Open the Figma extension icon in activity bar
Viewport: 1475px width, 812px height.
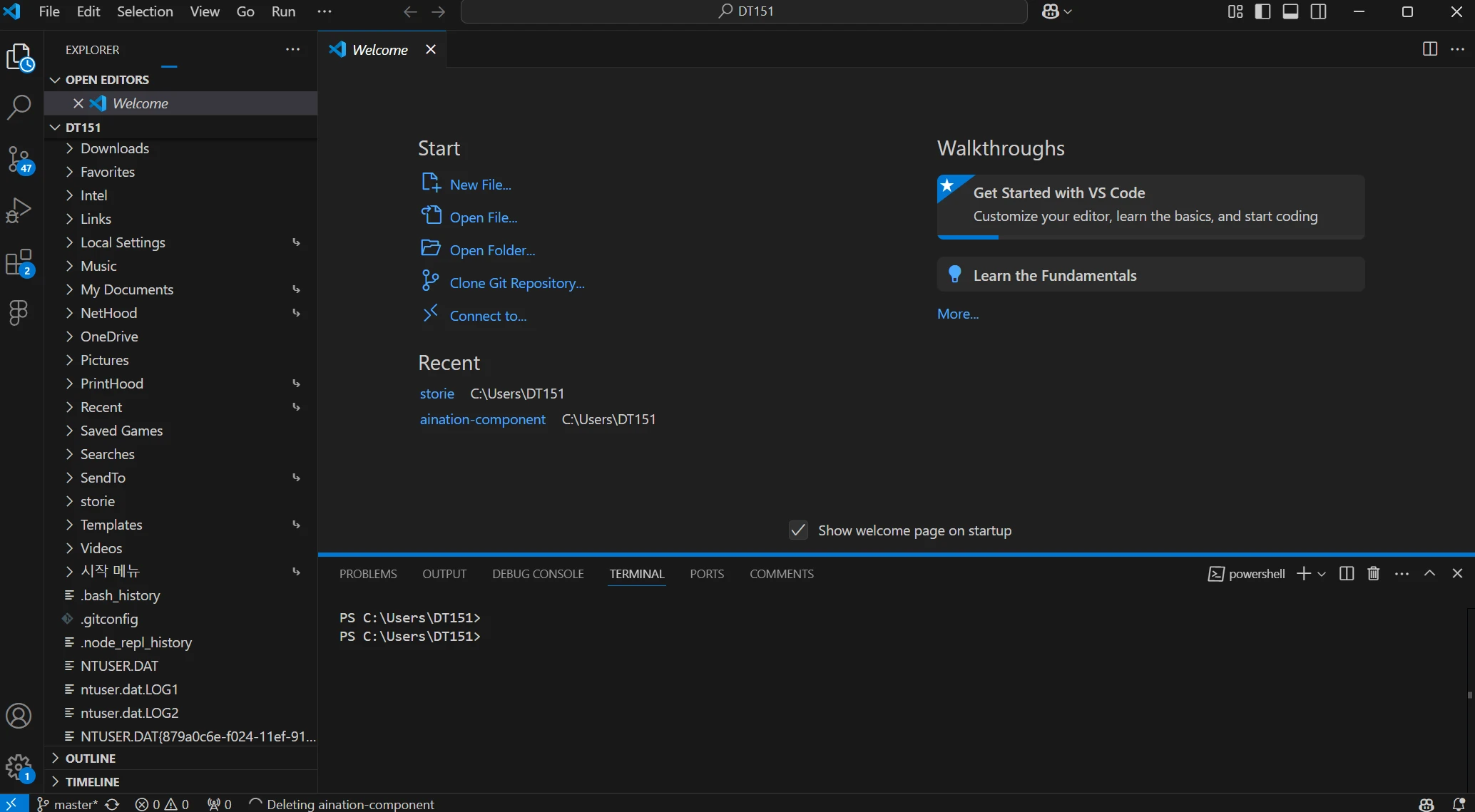[19, 312]
